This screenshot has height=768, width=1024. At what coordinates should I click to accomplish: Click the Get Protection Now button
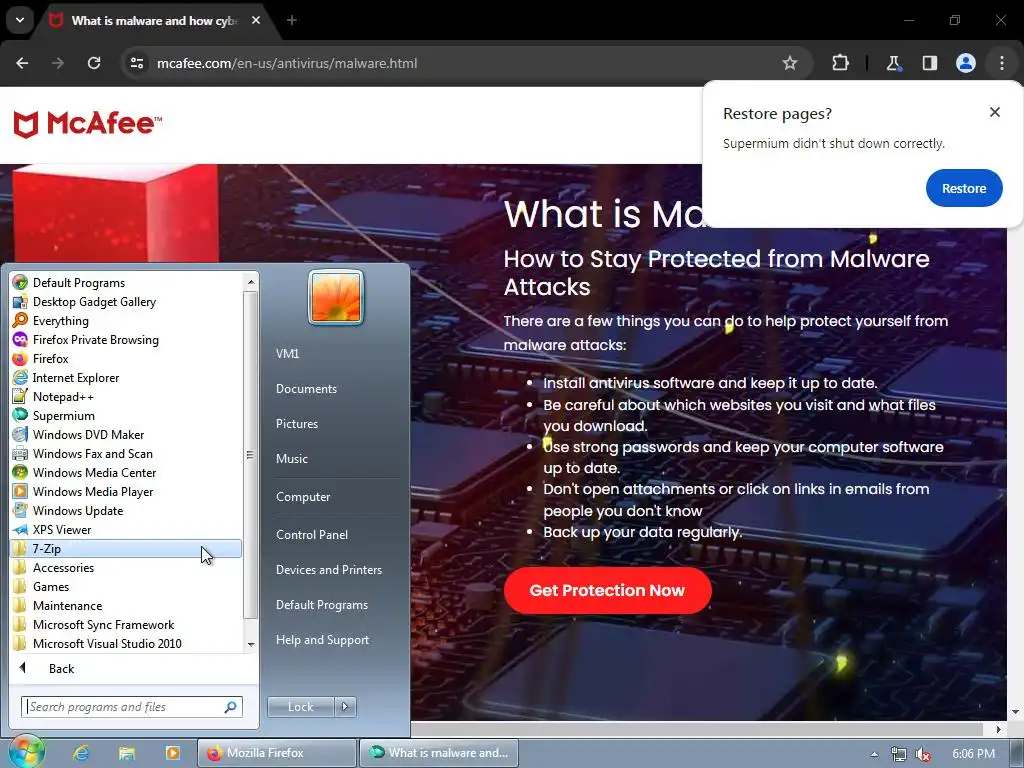(607, 590)
